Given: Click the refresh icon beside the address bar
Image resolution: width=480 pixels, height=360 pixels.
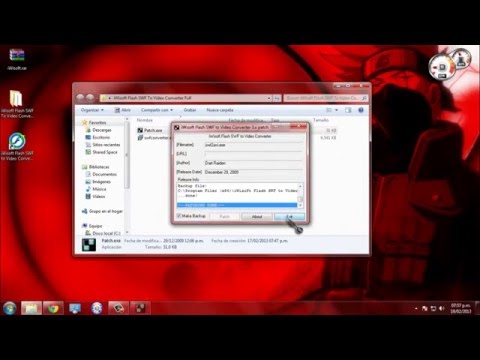Looking at the screenshot, I should 277,98.
